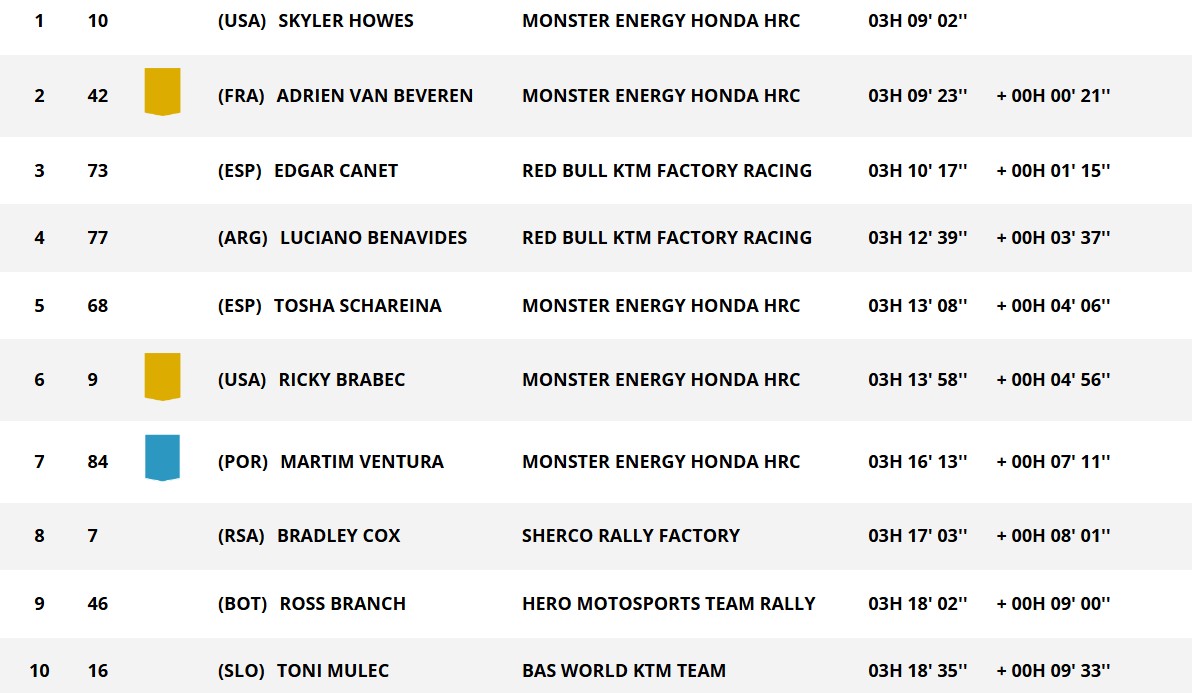Viewport: 1192px width, 693px height.
Task: Select Toni Mulec in tenth place
Action: click(333, 671)
